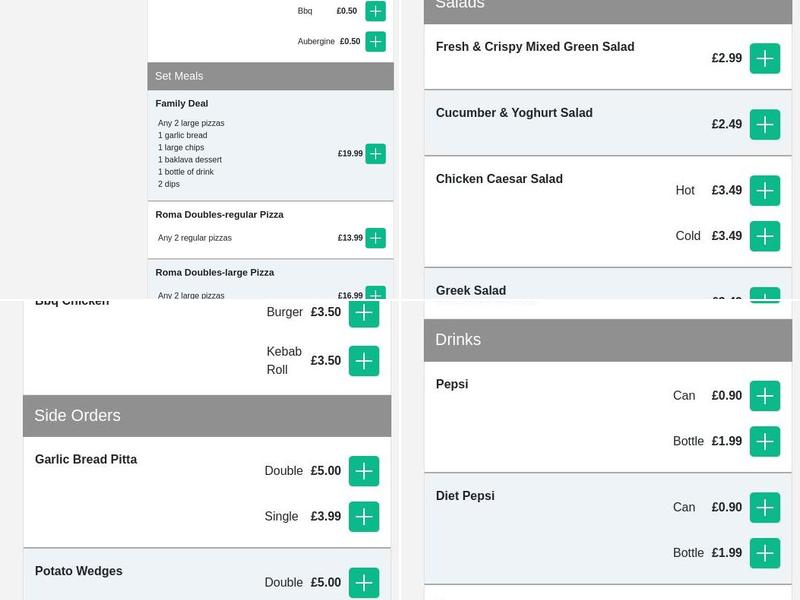The width and height of the screenshot is (800, 600).
Task: Add double Garlic Bread Pitta
Action: [x=364, y=471]
